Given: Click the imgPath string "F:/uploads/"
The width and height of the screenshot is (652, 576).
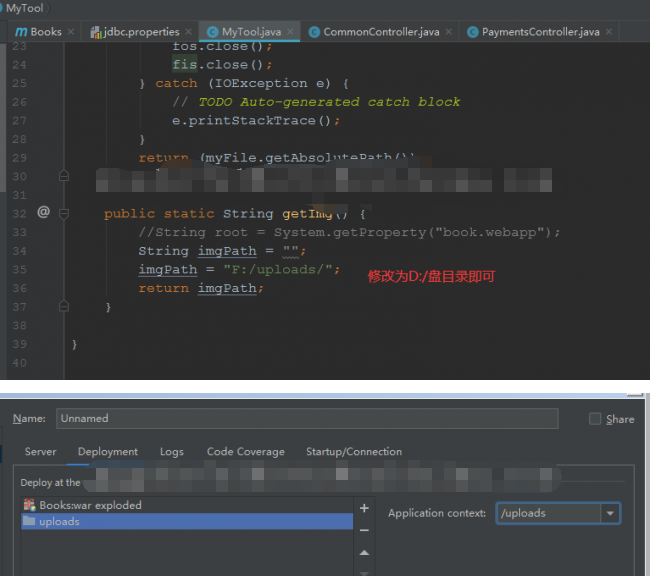Looking at the screenshot, I should pos(277,269).
